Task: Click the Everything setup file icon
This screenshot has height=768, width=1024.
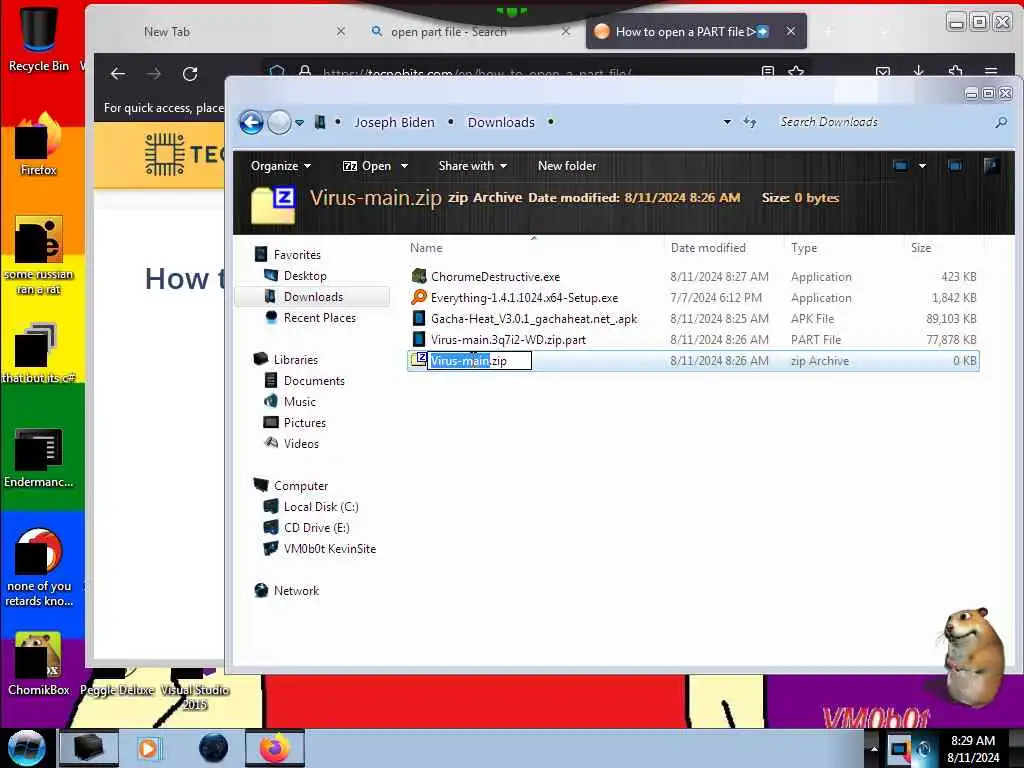Action: click(419, 297)
